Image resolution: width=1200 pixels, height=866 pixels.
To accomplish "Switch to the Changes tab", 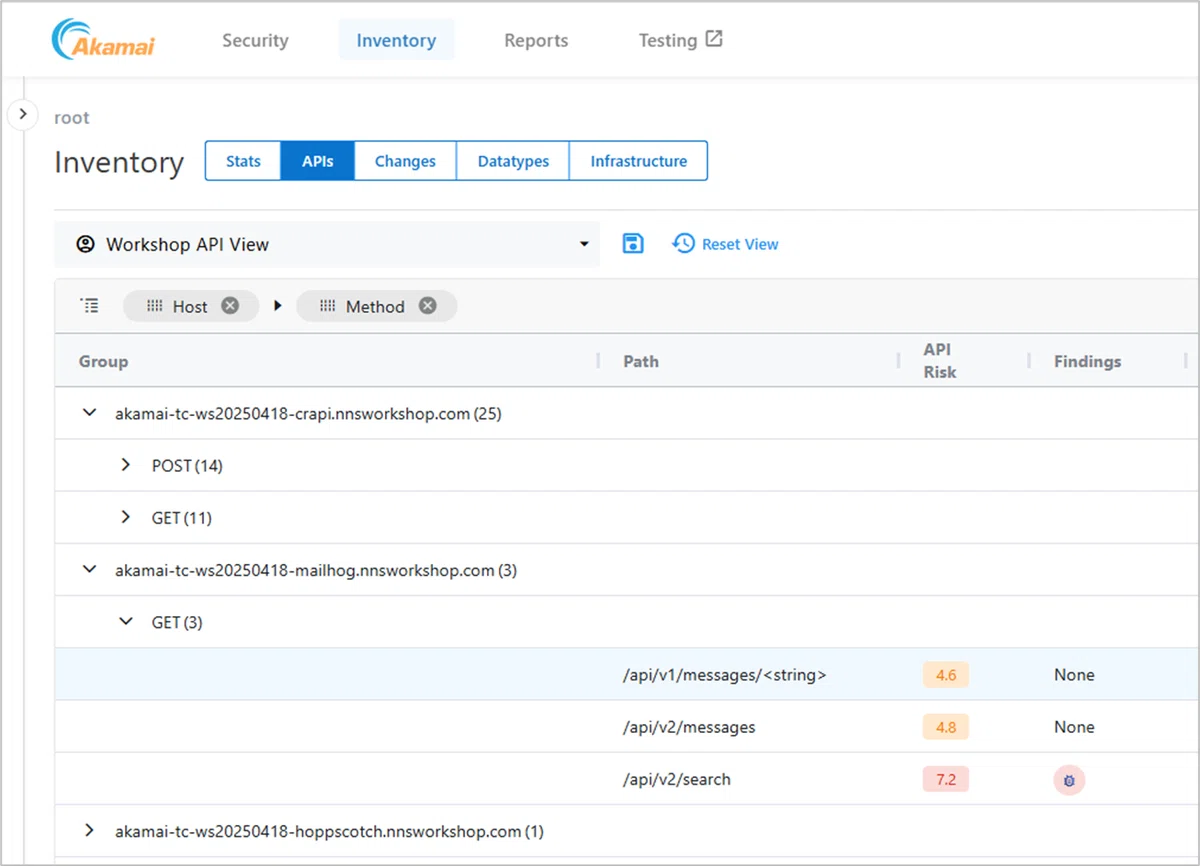I will [405, 161].
